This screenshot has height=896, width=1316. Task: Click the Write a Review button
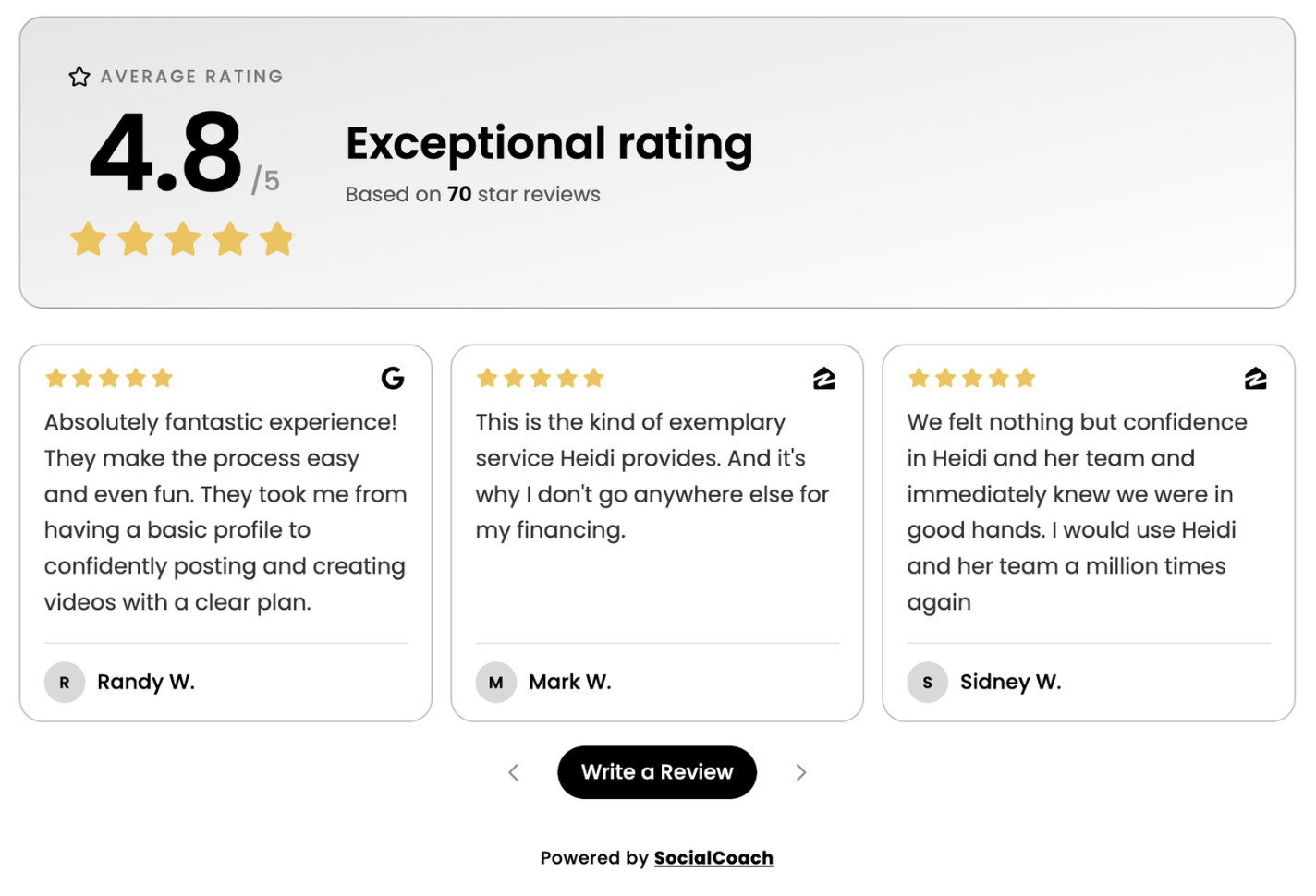click(x=657, y=772)
